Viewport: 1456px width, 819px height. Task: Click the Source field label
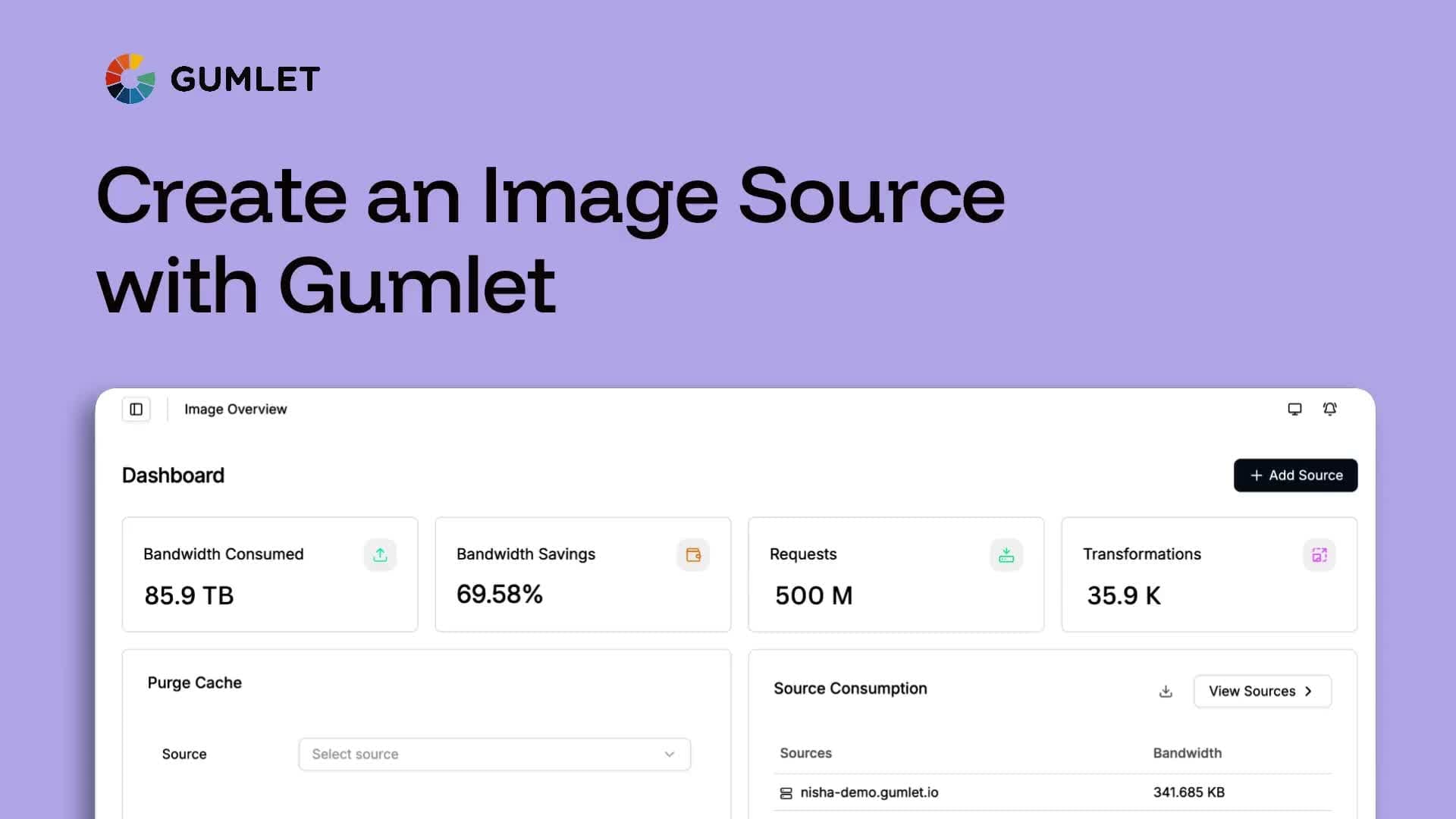[184, 755]
